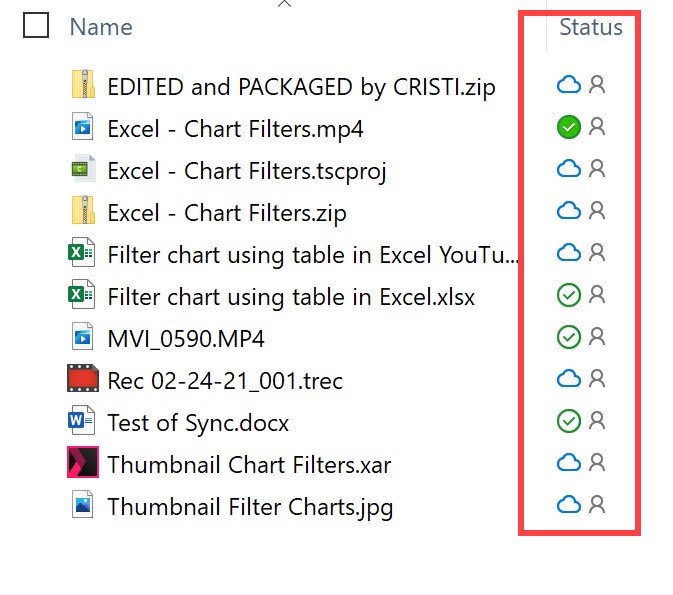
Task: Click green check status for Test of Sync.docx
Action: 569,421
